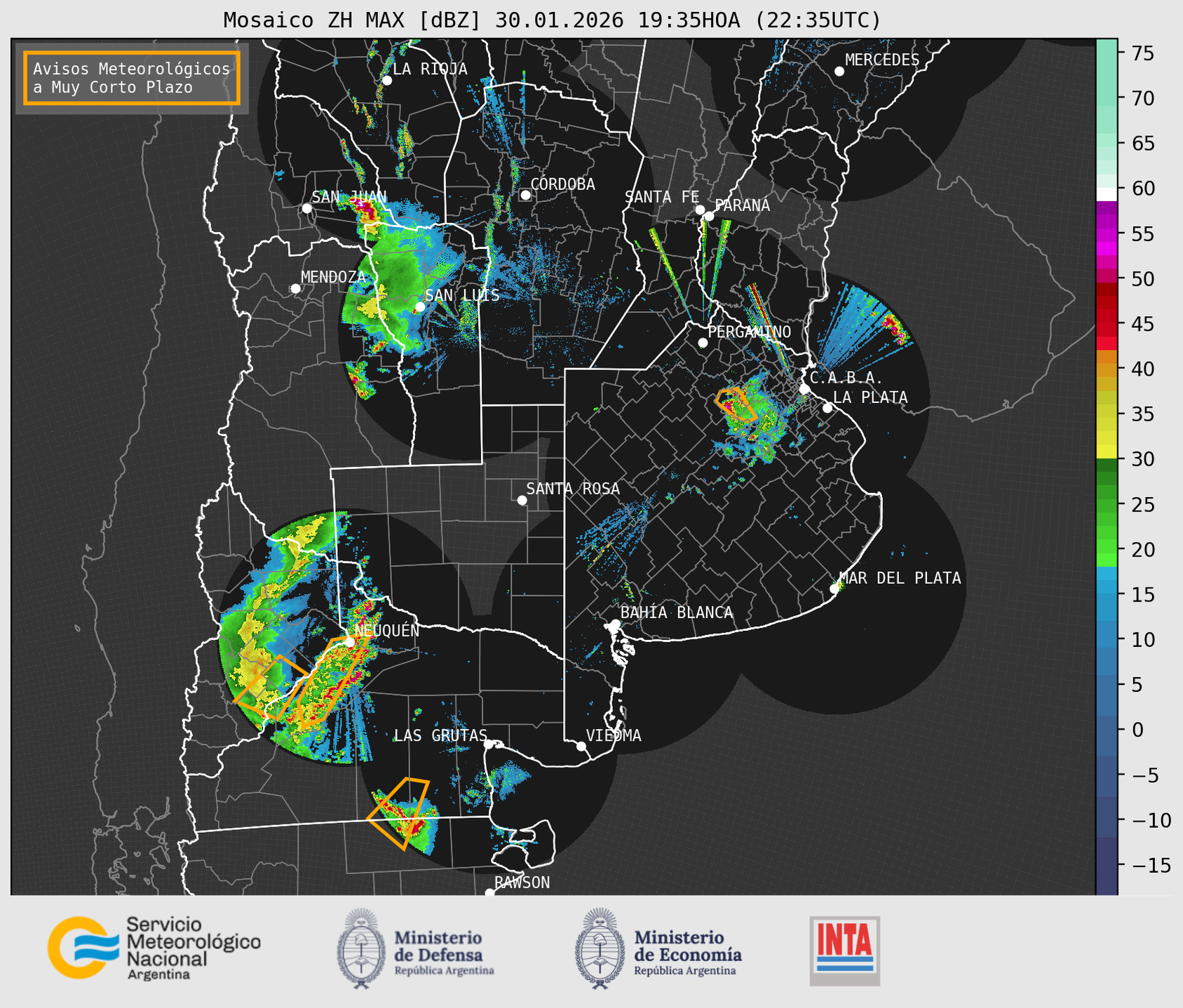Viewport: 1183px width, 1008px height.
Task: Select the RAWSON city label
Action: [x=522, y=883]
